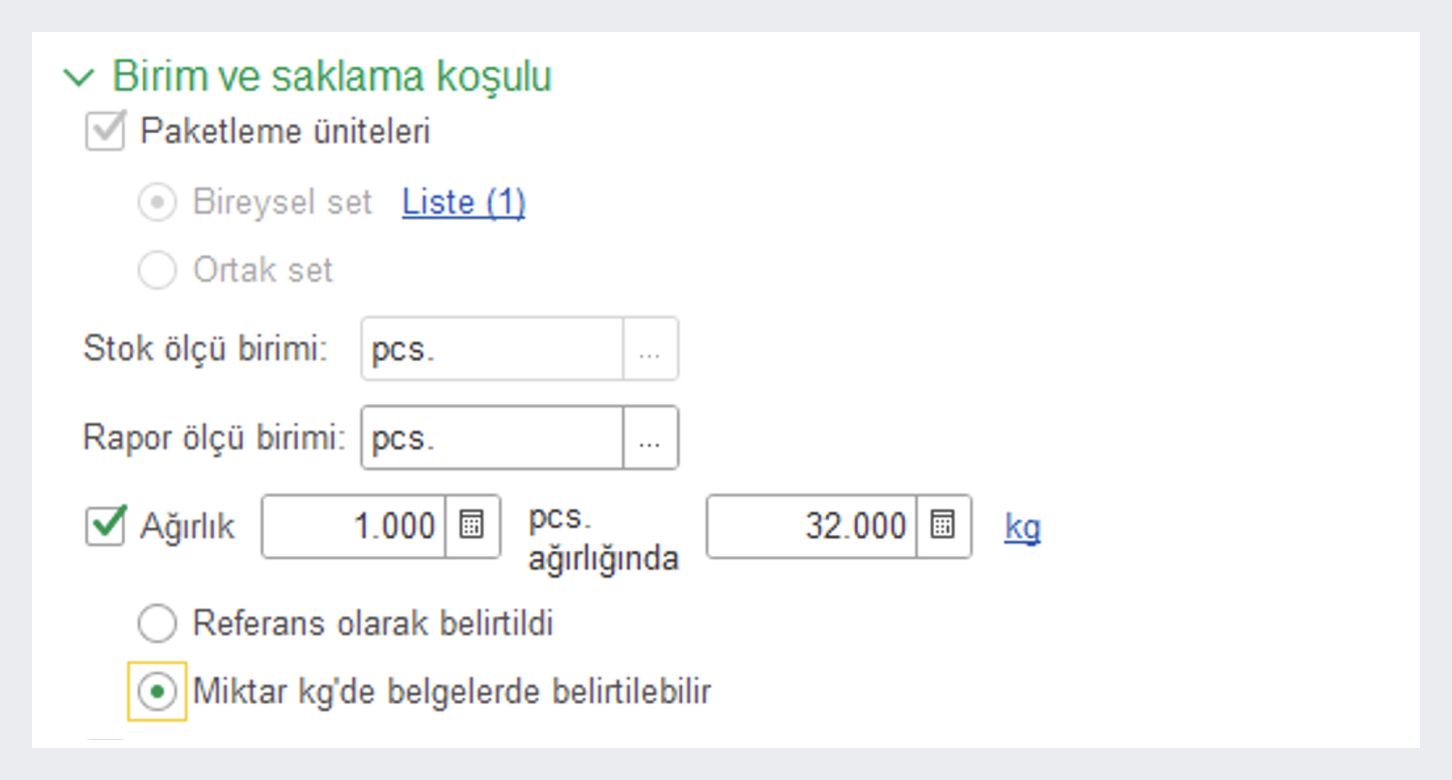This screenshot has width=1452, height=780.
Task: Click the Stok ölçü birimi text field
Action: click(492, 349)
